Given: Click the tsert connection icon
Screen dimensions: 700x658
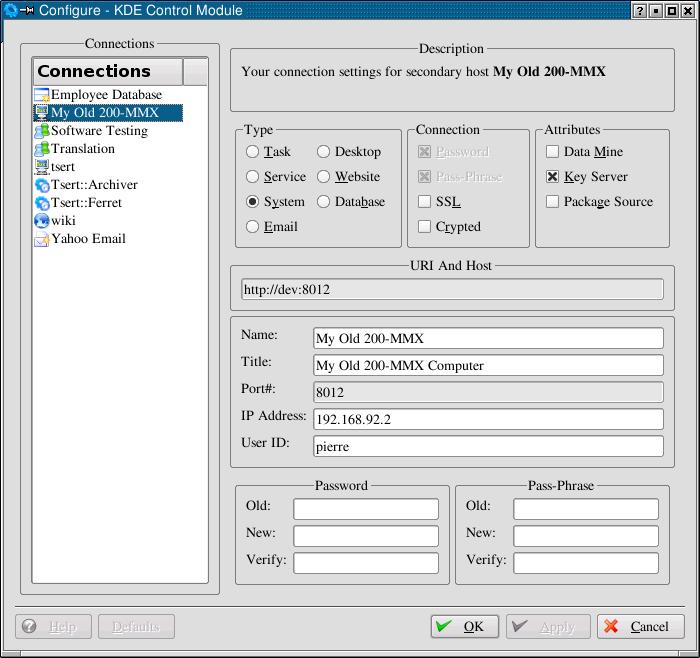Looking at the screenshot, I should point(41,167).
